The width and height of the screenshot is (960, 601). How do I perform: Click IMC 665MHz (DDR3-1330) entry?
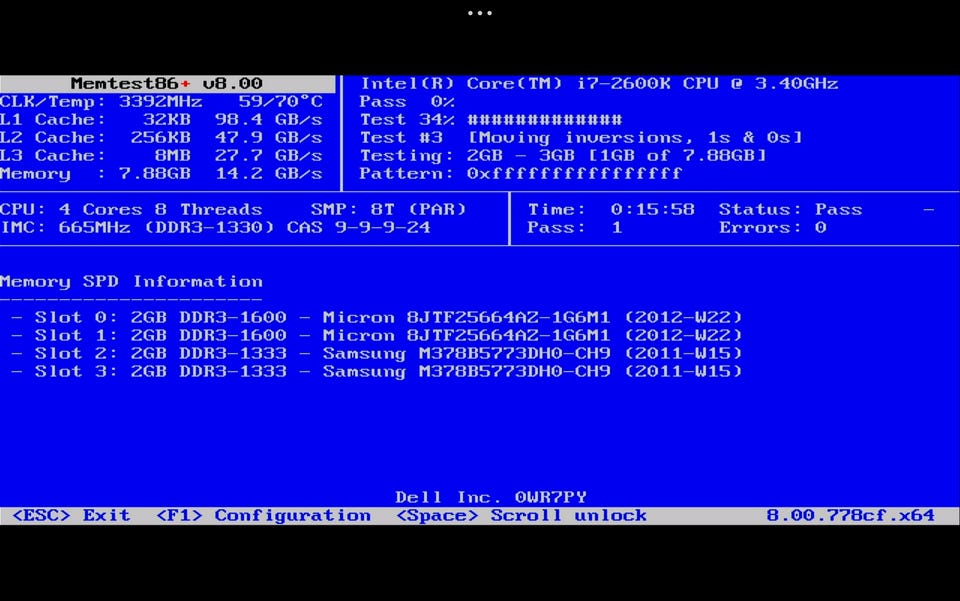pos(137,228)
